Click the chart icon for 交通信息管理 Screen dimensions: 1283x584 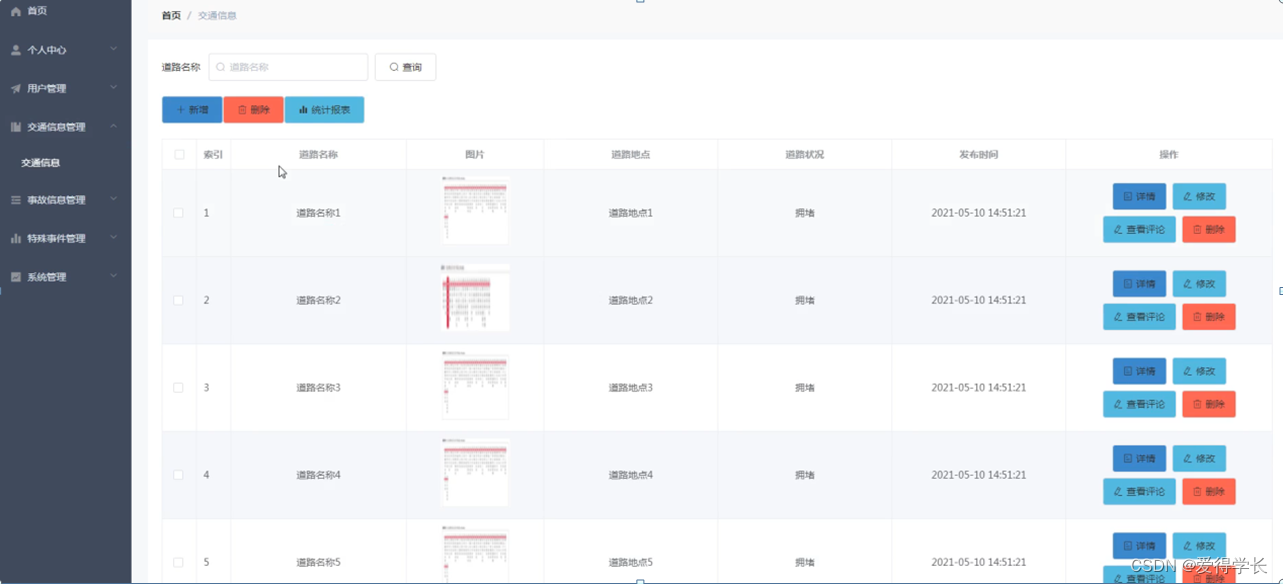[16, 127]
